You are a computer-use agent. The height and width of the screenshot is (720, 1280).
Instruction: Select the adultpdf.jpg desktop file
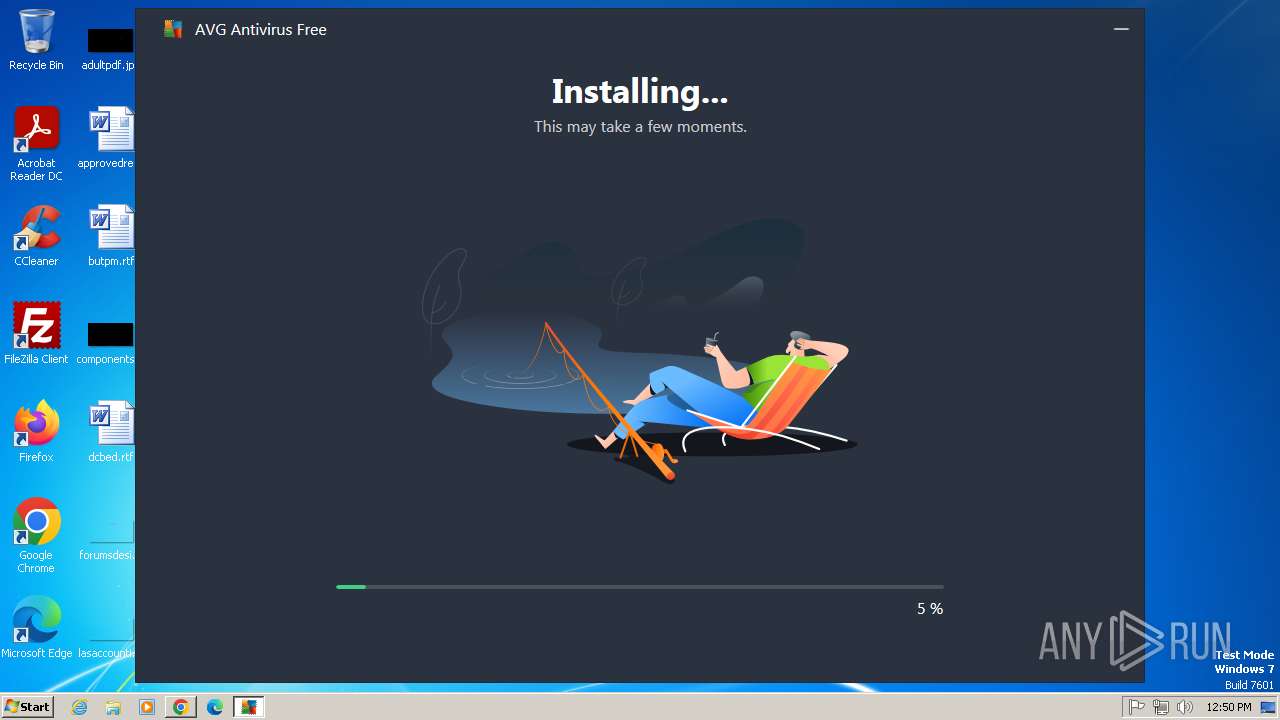[110, 45]
